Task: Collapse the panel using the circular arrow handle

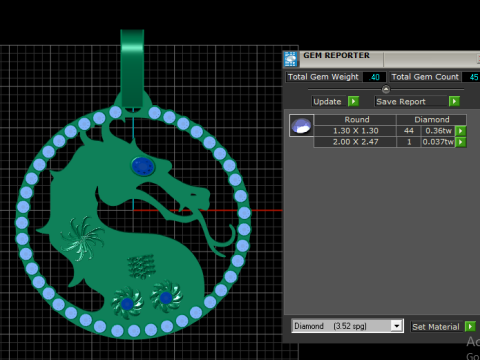Action: pos(386,89)
